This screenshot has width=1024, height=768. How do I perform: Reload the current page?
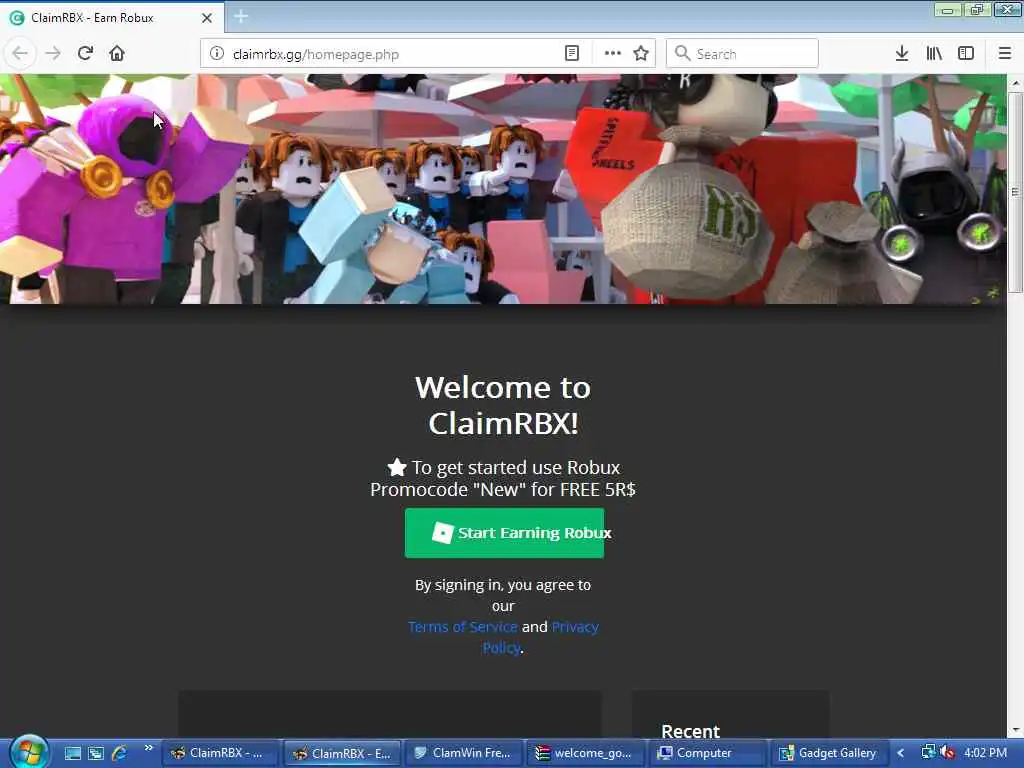(85, 54)
